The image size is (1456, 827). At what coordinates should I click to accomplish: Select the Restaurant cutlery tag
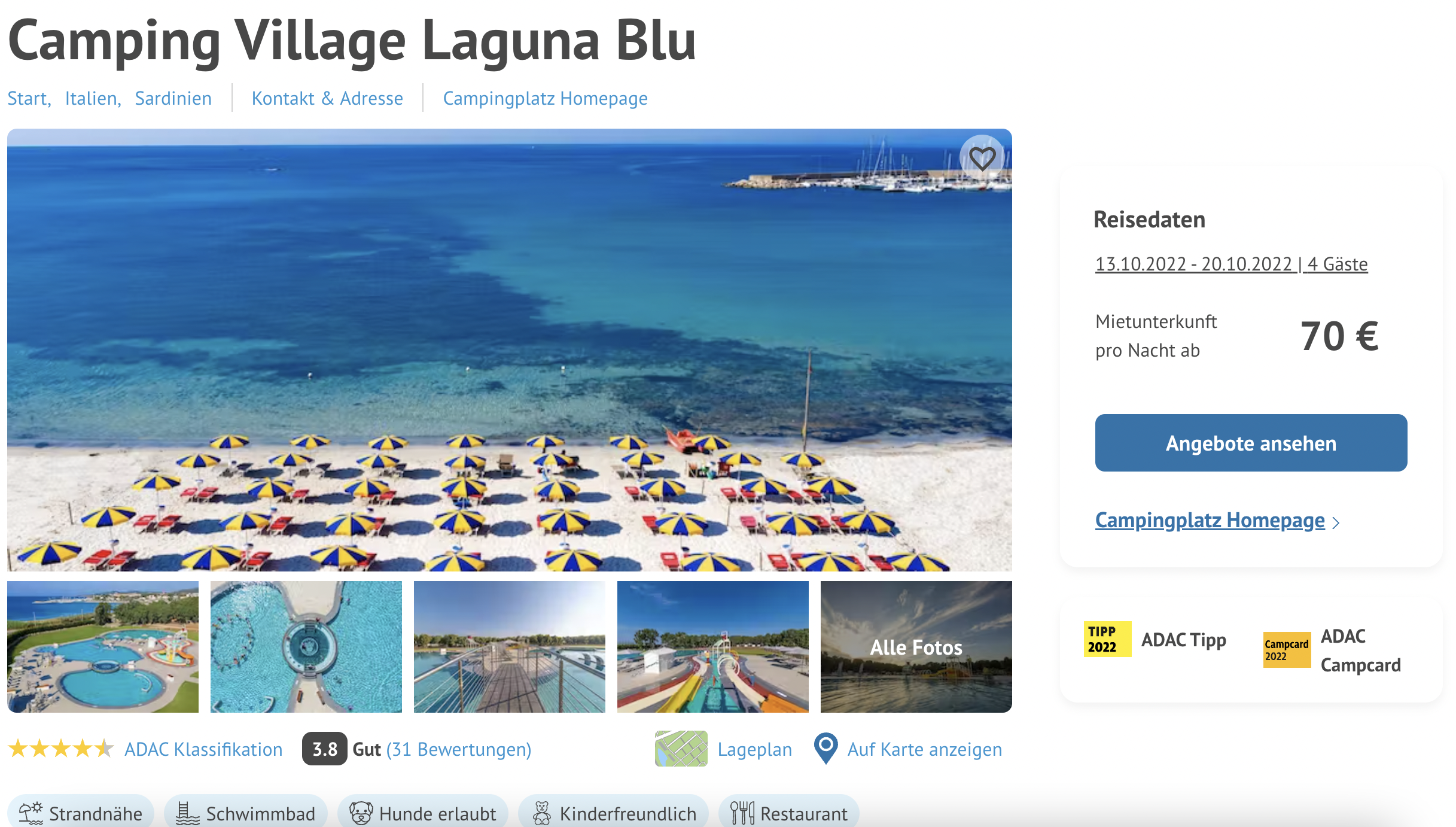tap(789, 813)
